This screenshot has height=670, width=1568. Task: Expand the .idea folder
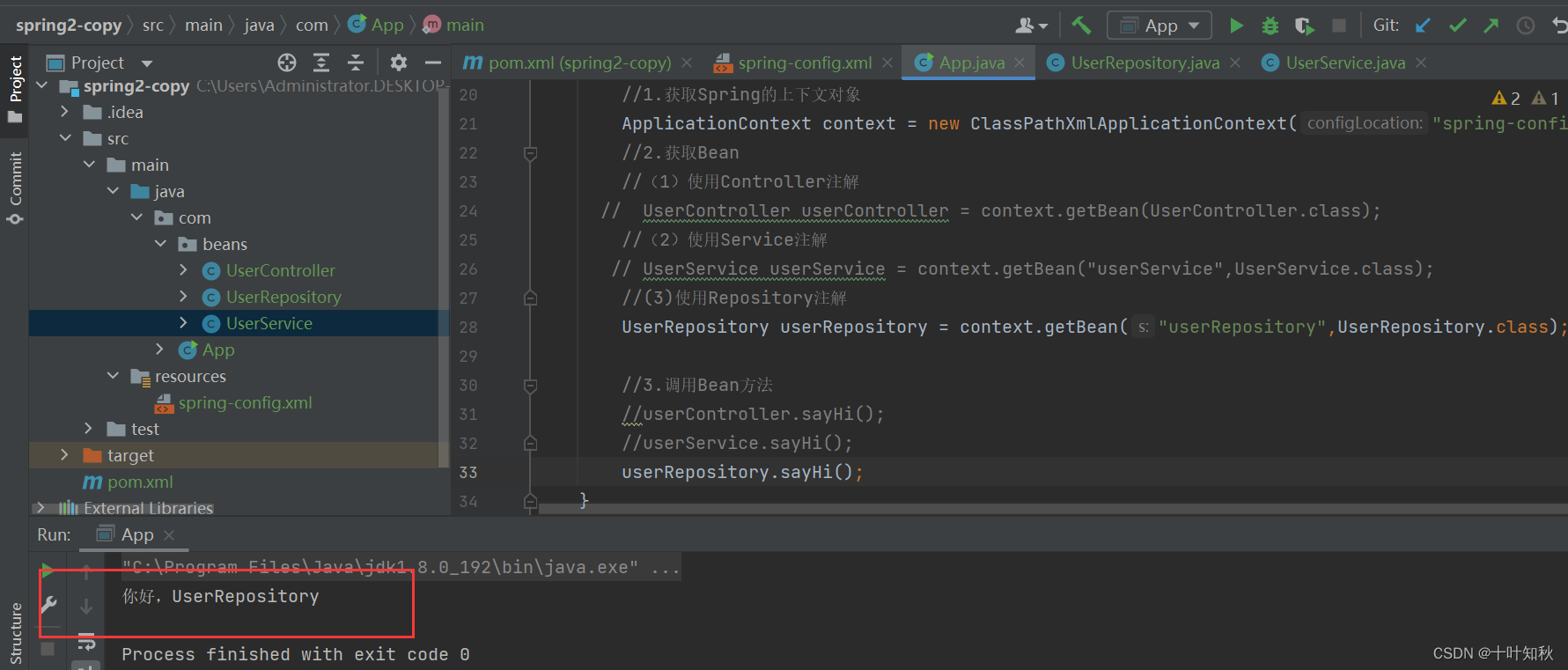(64, 112)
